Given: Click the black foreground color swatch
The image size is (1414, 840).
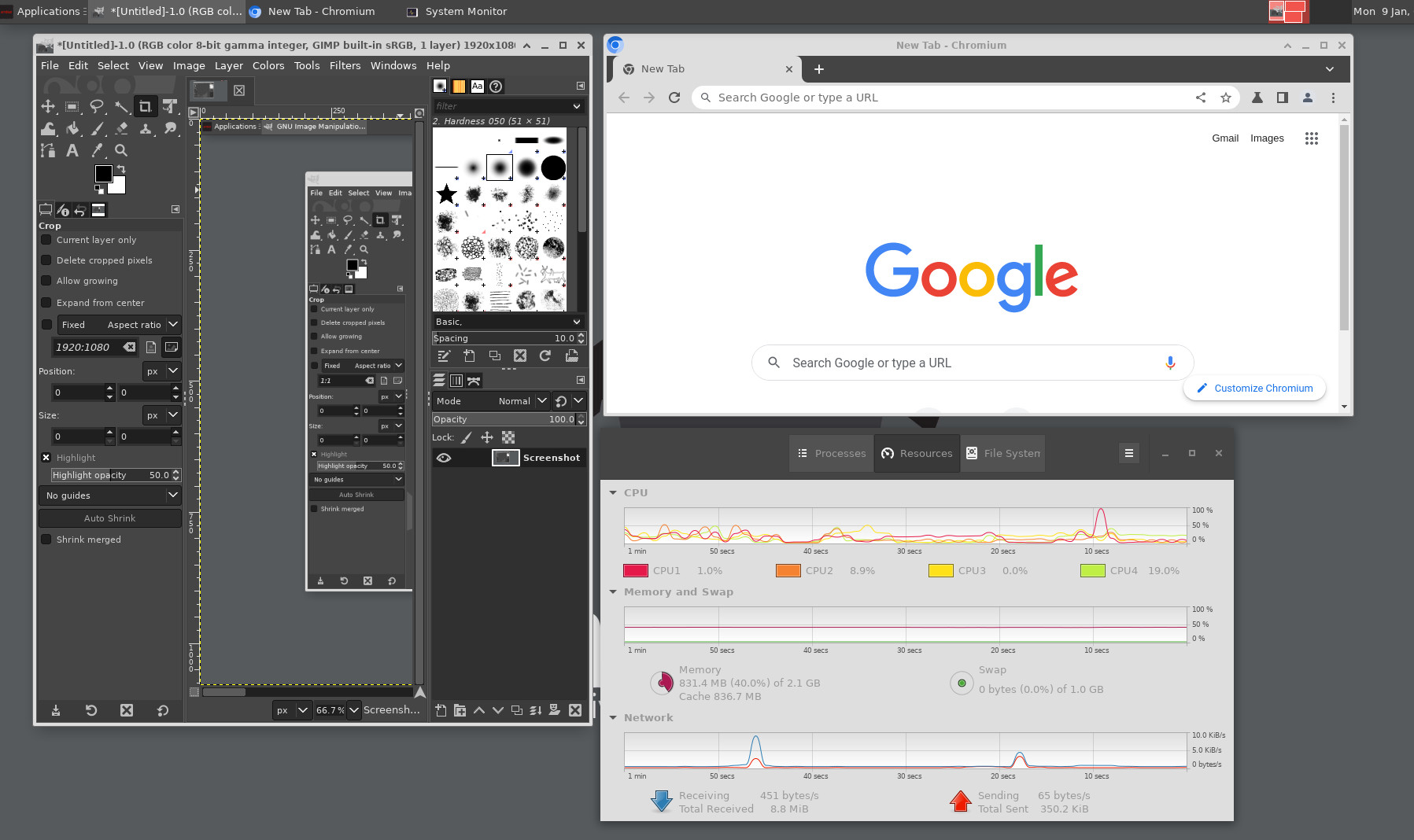Looking at the screenshot, I should 103,173.
